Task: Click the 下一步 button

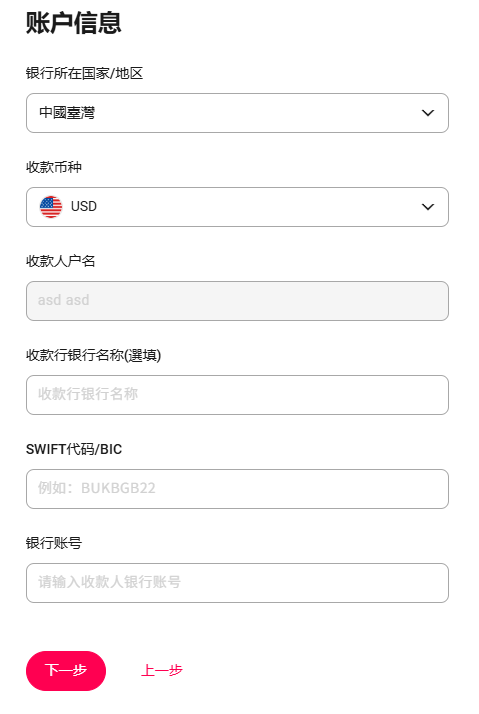Action: (x=66, y=671)
